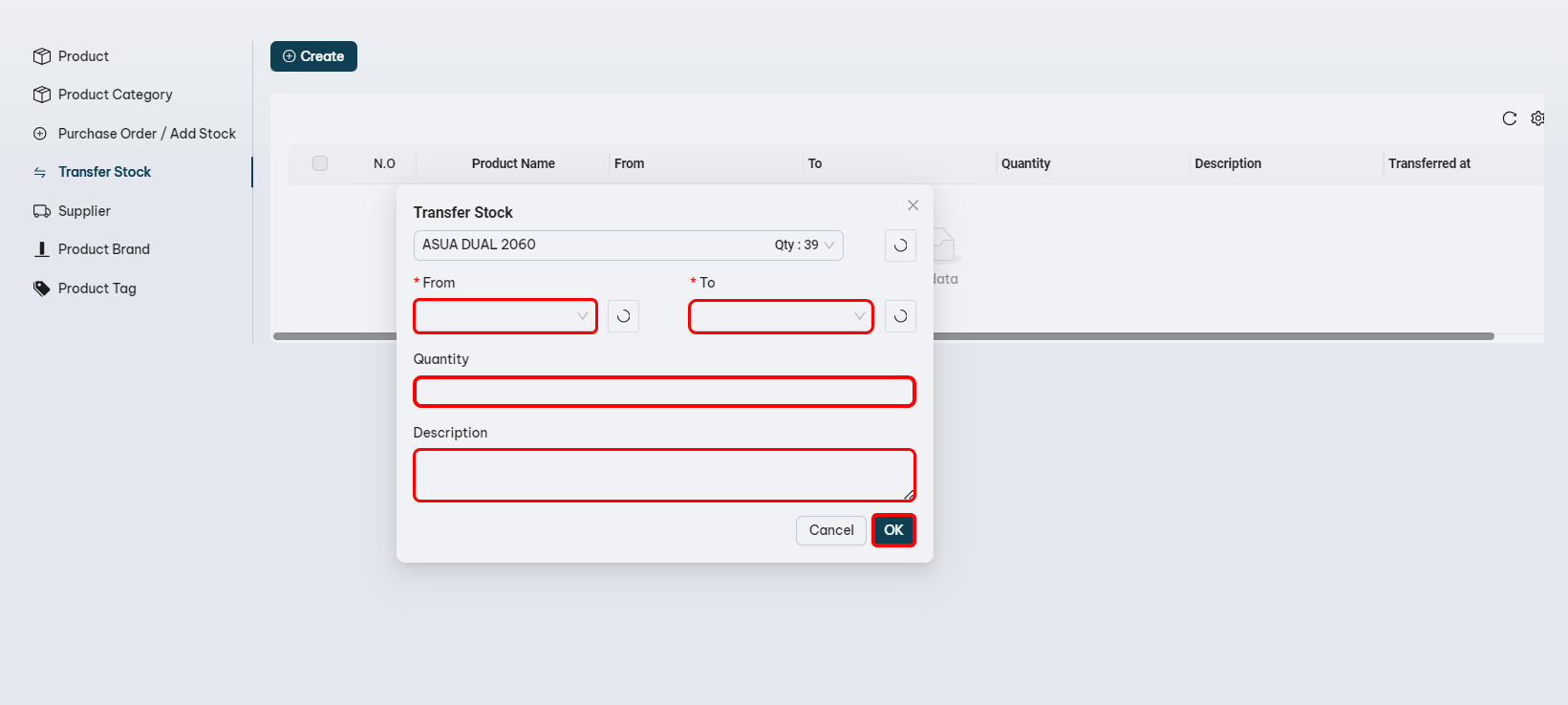The width and height of the screenshot is (1568, 705).
Task: Open Product Category in the sidebar
Action: pyautogui.click(x=115, y=95)
